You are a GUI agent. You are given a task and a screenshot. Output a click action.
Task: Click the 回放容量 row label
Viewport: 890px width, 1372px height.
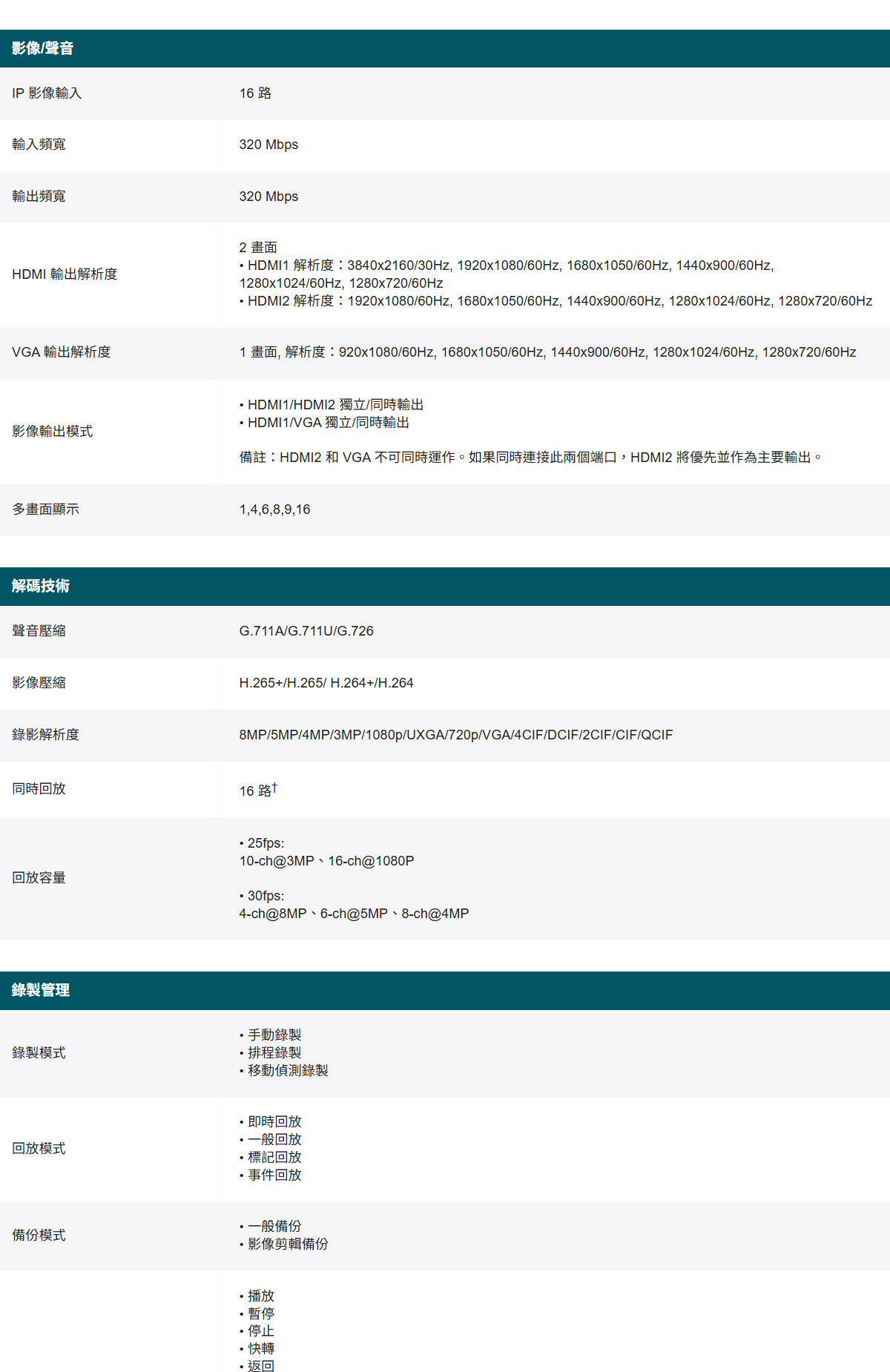point(39,878)
